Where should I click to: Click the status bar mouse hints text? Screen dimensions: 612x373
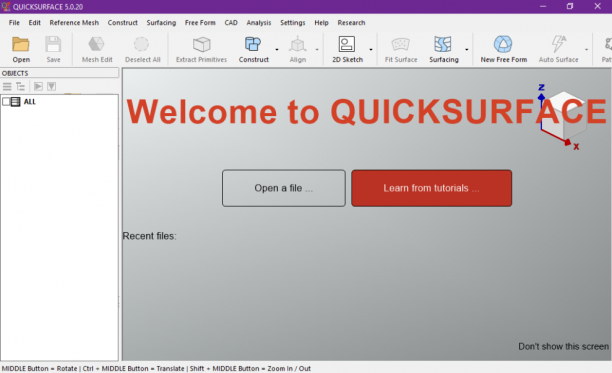pos(156,368)
